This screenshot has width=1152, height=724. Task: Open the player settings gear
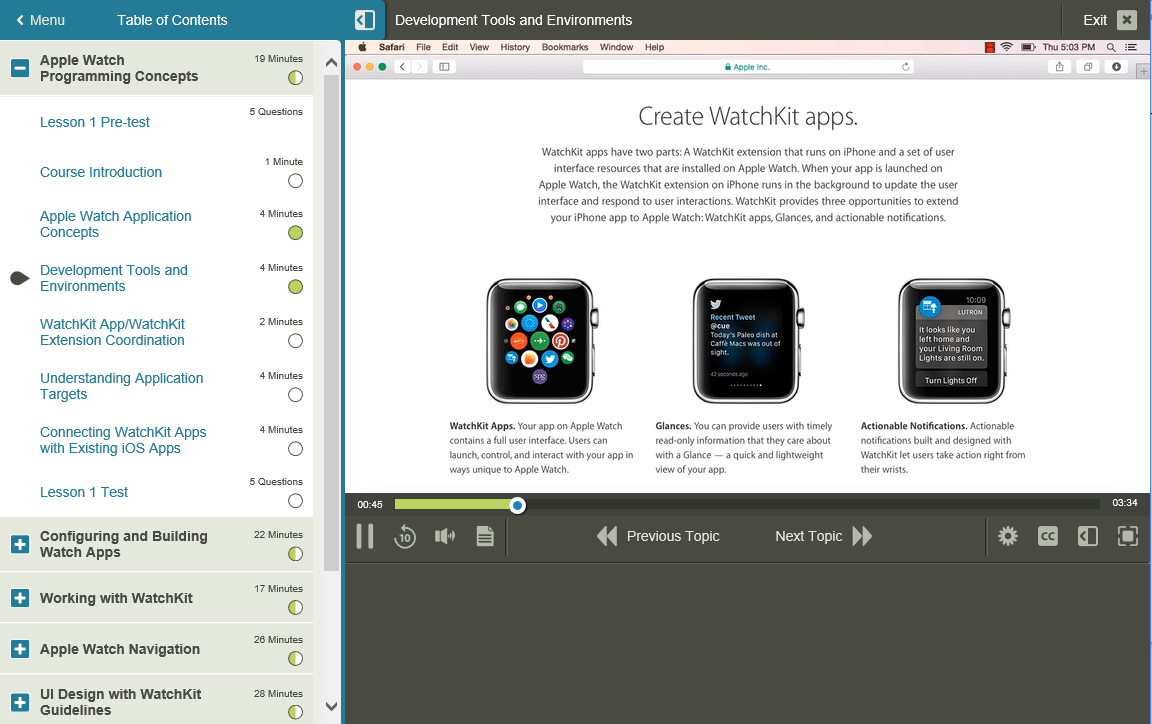click(1007, 536)
